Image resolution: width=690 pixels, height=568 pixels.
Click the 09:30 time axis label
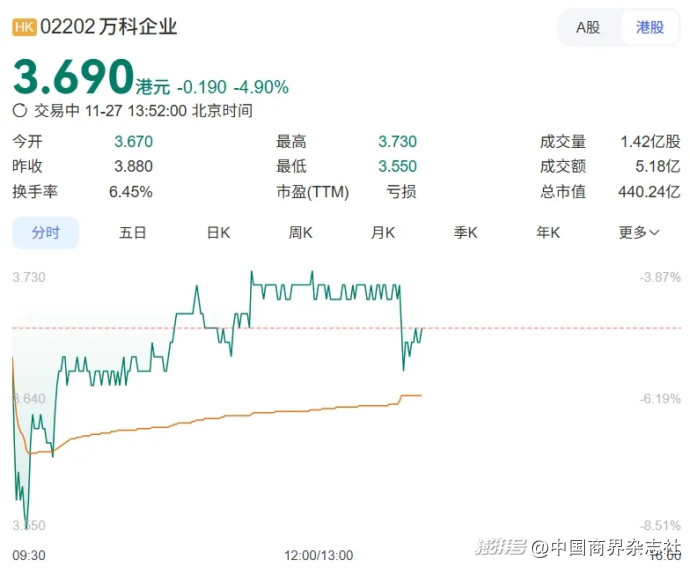point(28,554)
